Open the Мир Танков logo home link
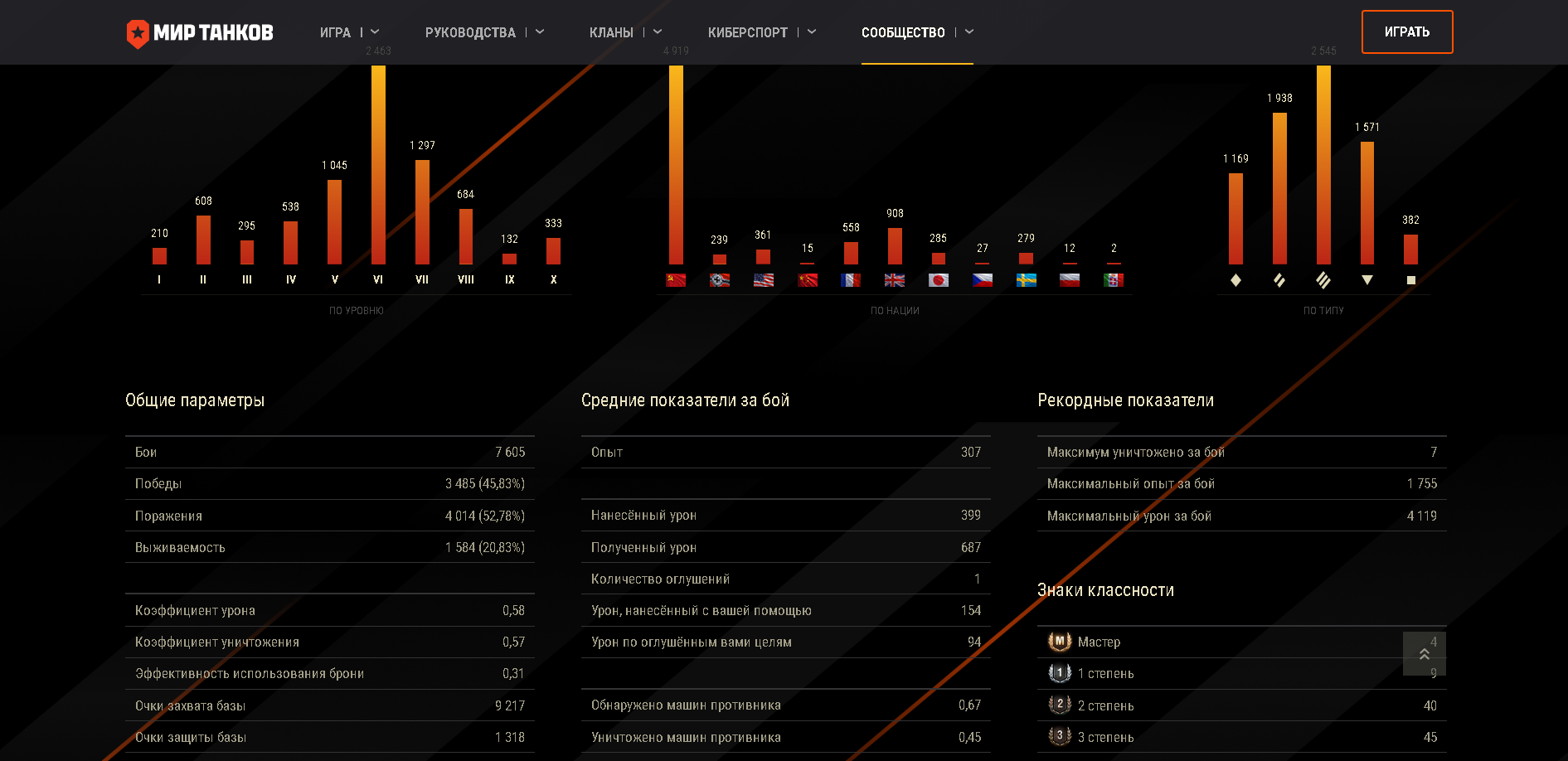Image resolution: width=1568 pixels, height=761 pixels. [199, 33]
